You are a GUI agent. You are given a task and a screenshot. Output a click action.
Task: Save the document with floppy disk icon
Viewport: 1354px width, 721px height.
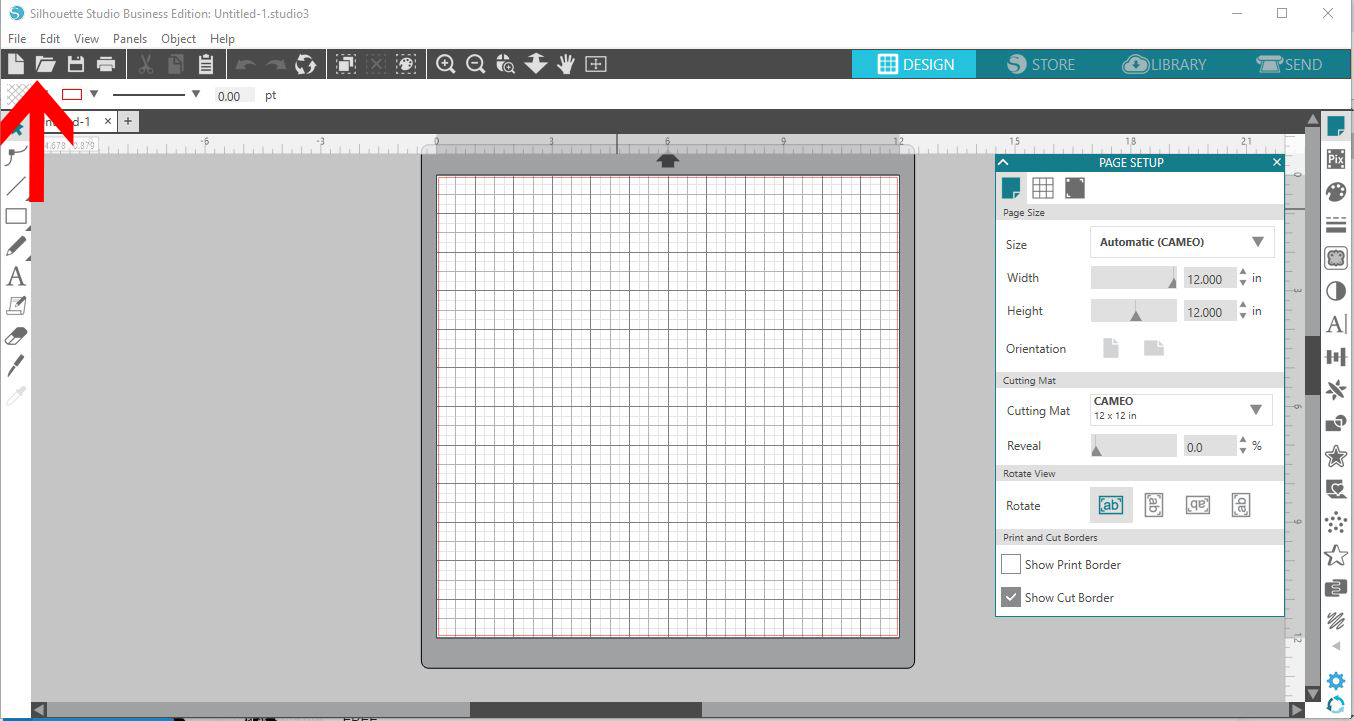75,64
